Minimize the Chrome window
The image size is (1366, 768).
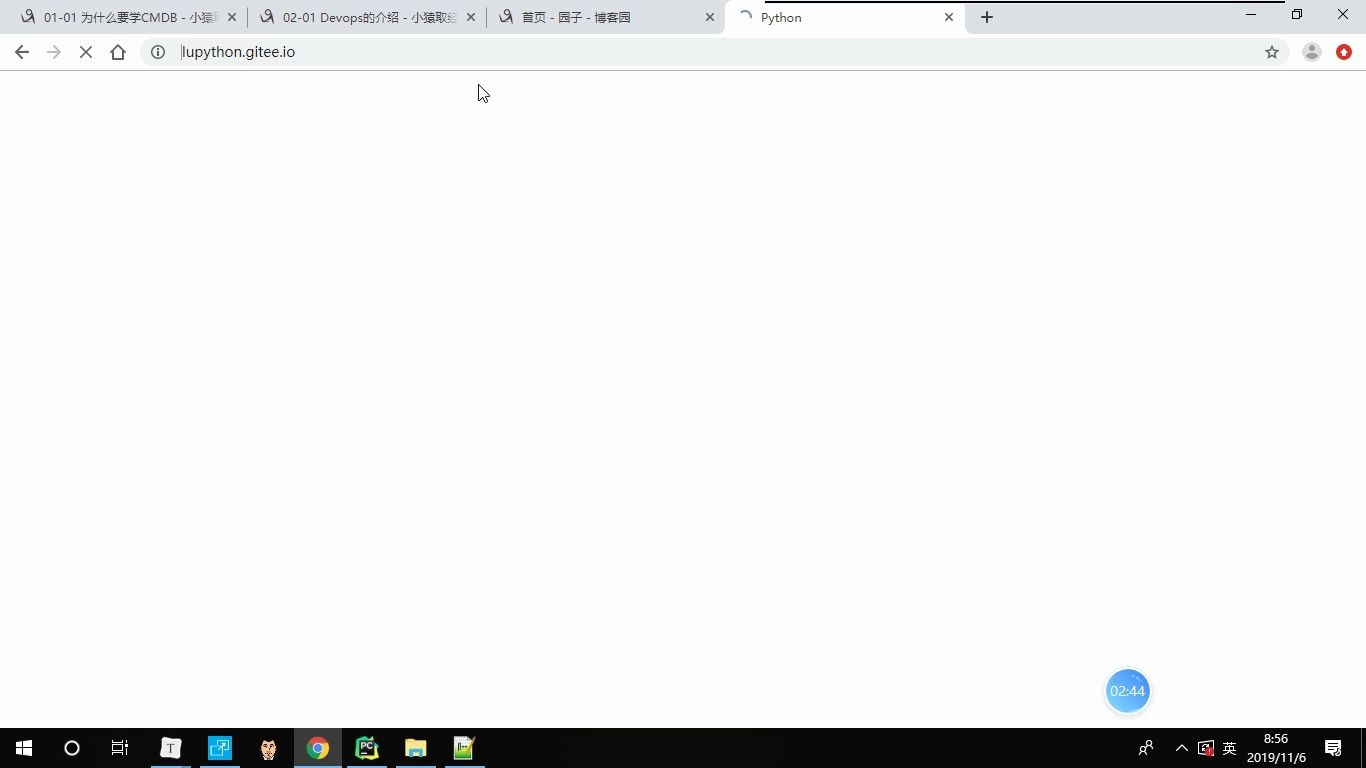(1251, 14)
